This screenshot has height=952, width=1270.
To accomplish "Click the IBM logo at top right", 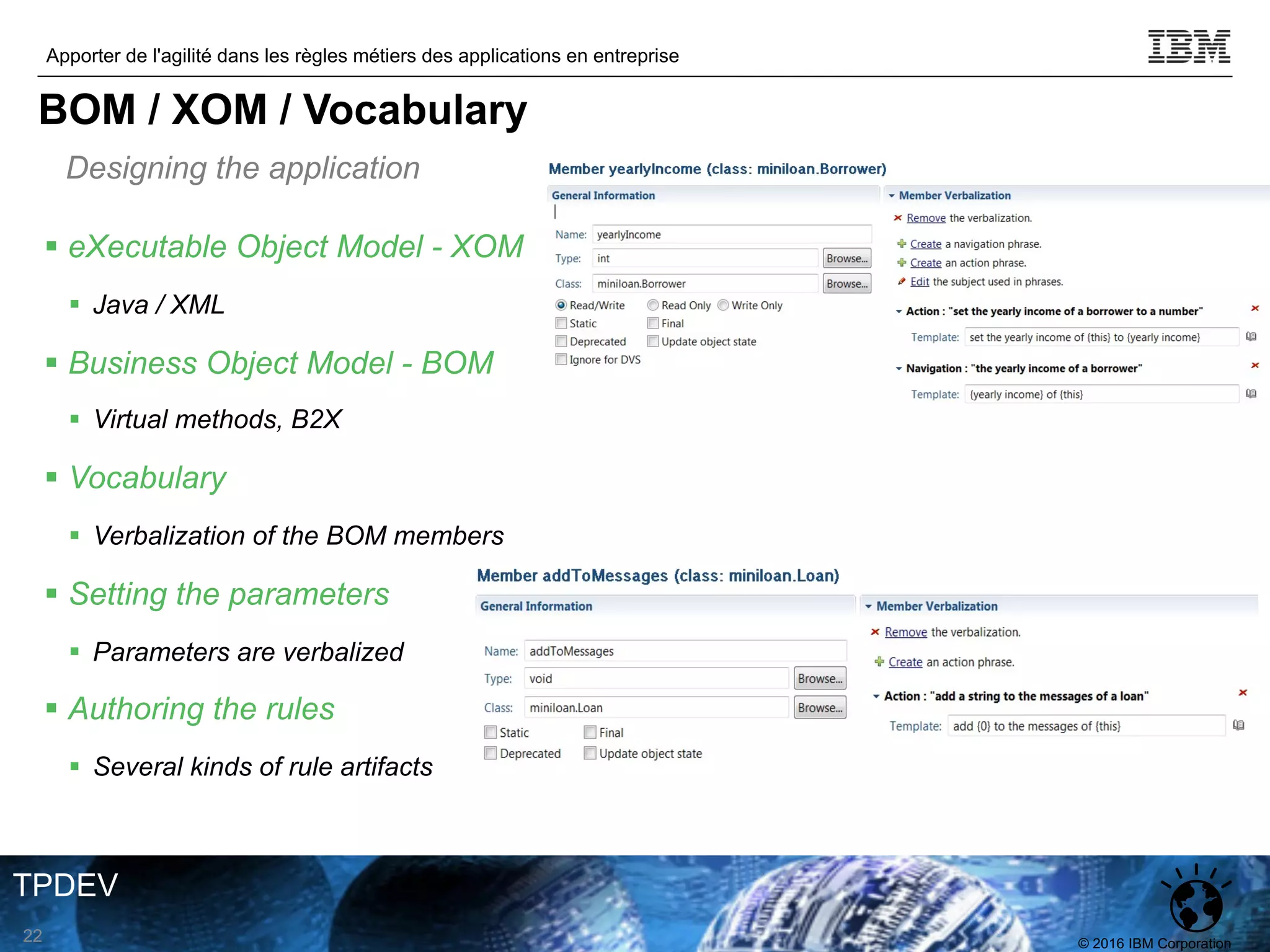I will [1189, 46].
